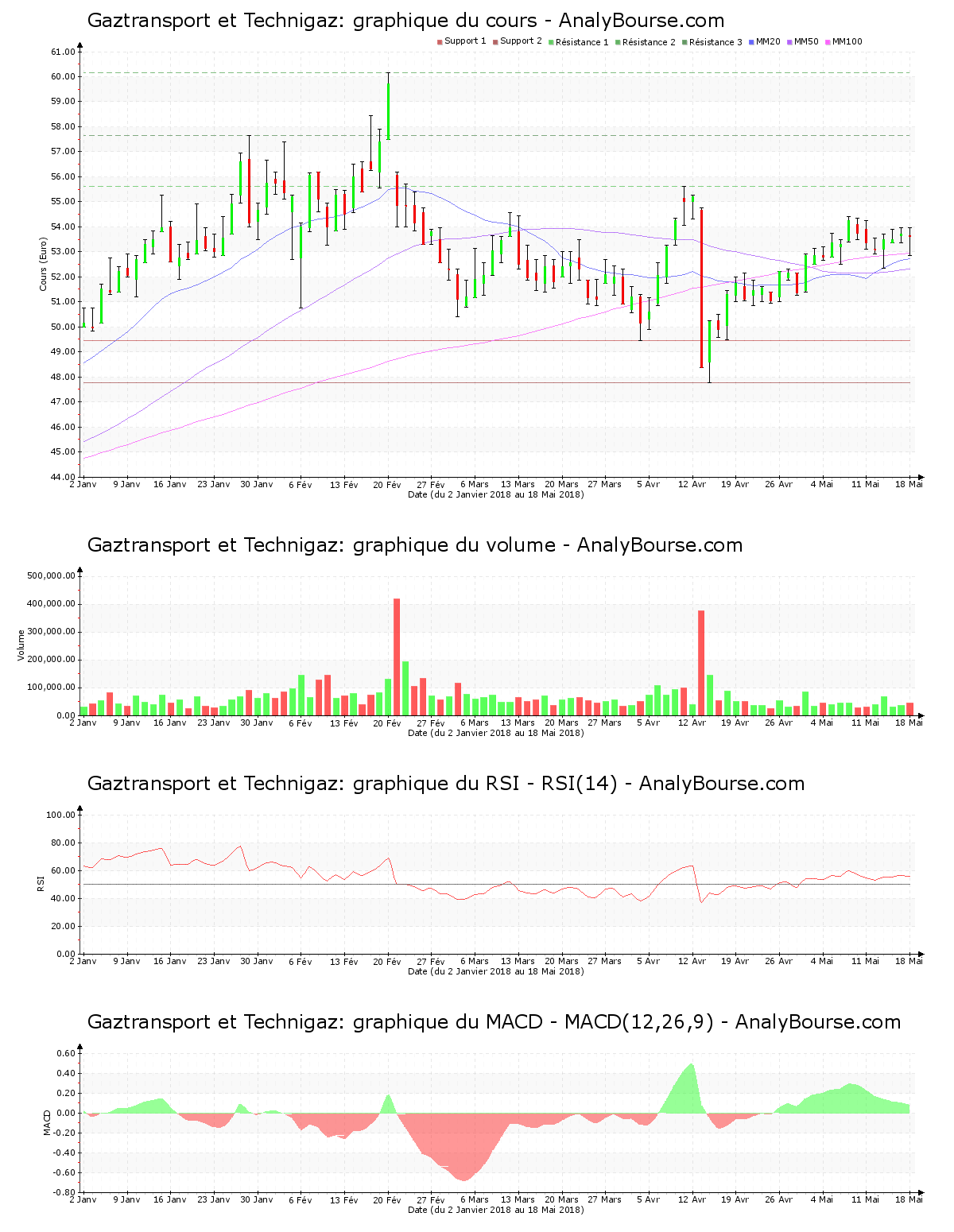Click the RSI midline at 50
The image size is (954, 1232).
coord(495,884)
